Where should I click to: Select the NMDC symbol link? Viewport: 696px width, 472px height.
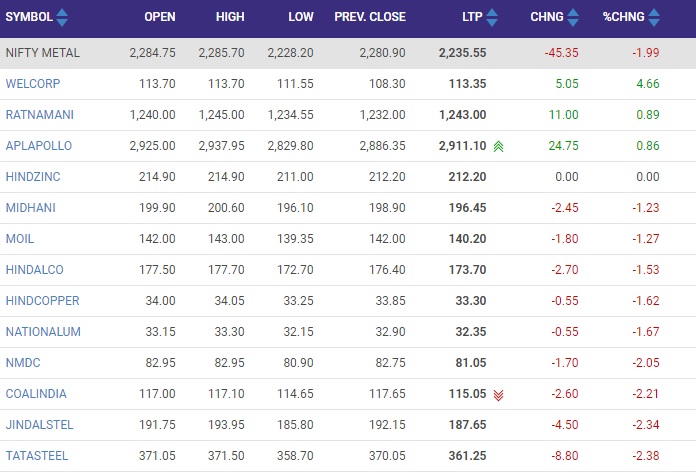23,363
